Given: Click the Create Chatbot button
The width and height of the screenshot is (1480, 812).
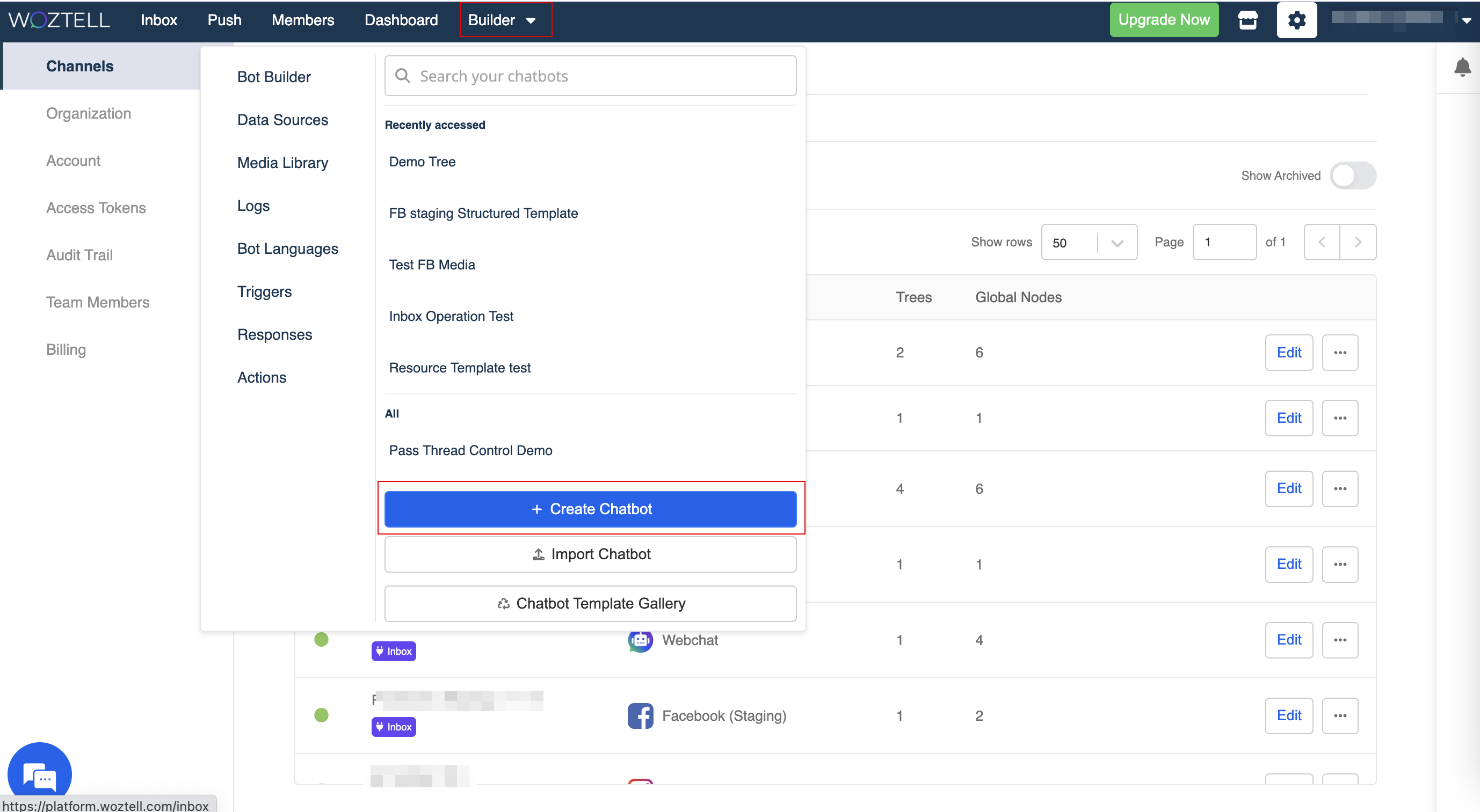Looking at the screenshot, I should pyautogui.click(x=590, y=509).
